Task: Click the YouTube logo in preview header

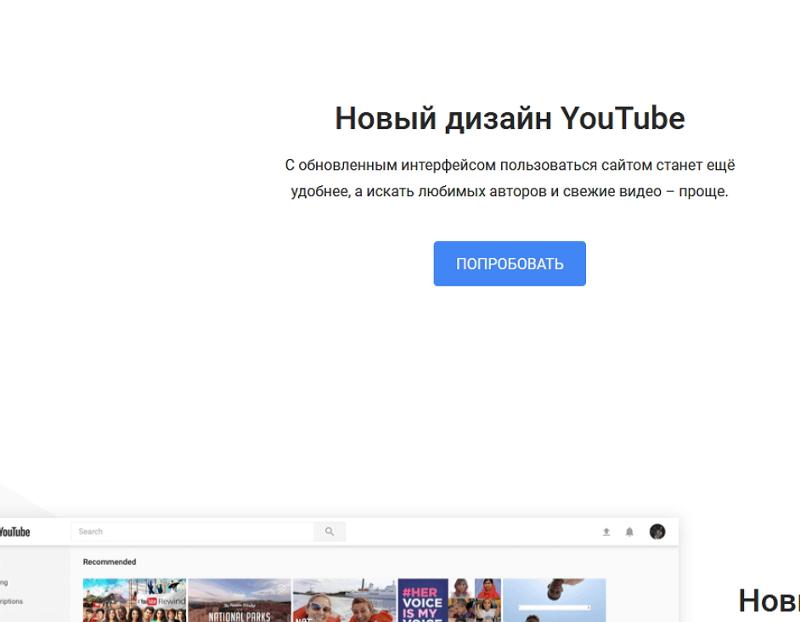Action: click(14, 532)
